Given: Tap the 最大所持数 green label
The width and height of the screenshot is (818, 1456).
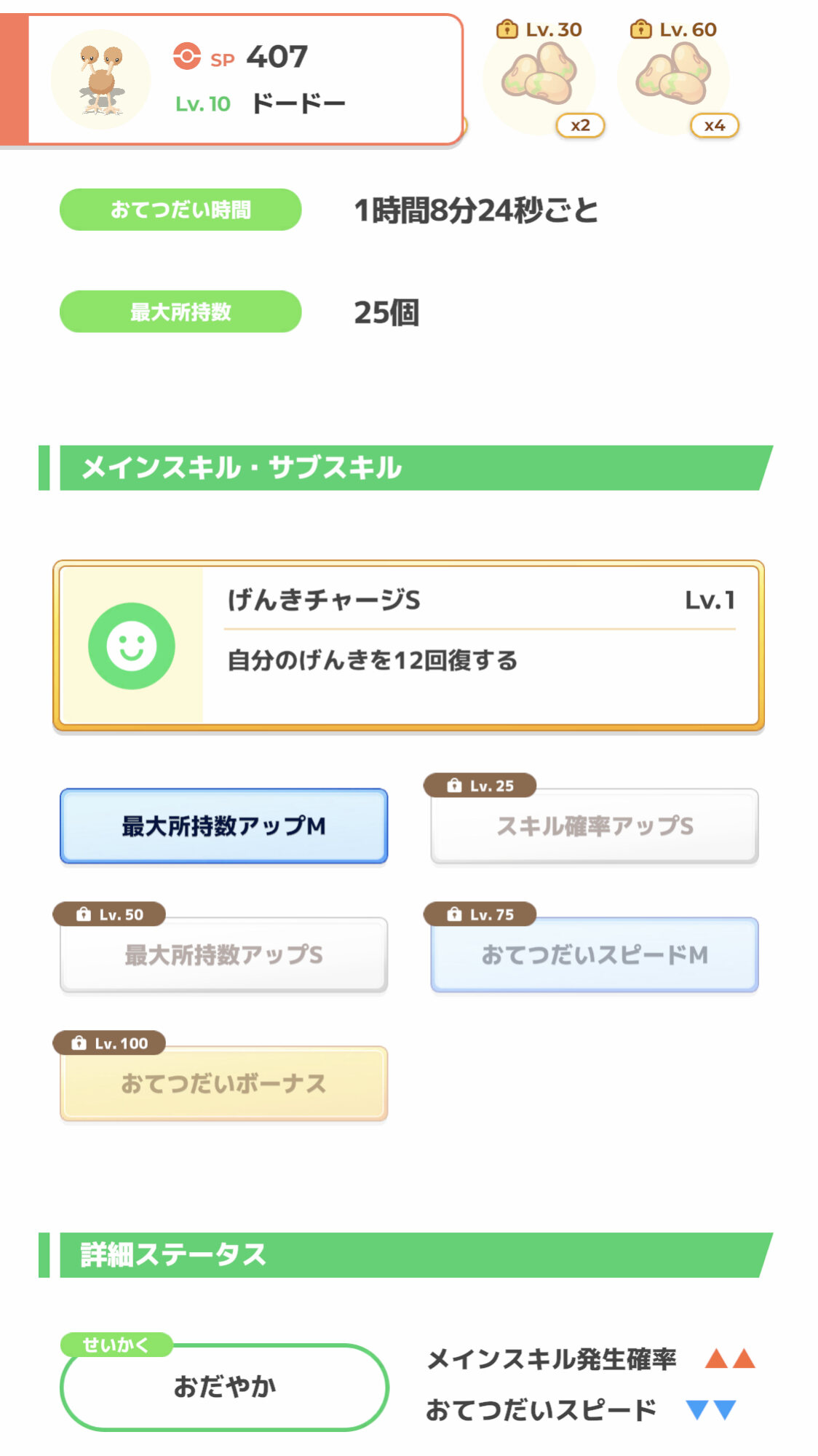Looking at the screenshot, I should [180, 312].
